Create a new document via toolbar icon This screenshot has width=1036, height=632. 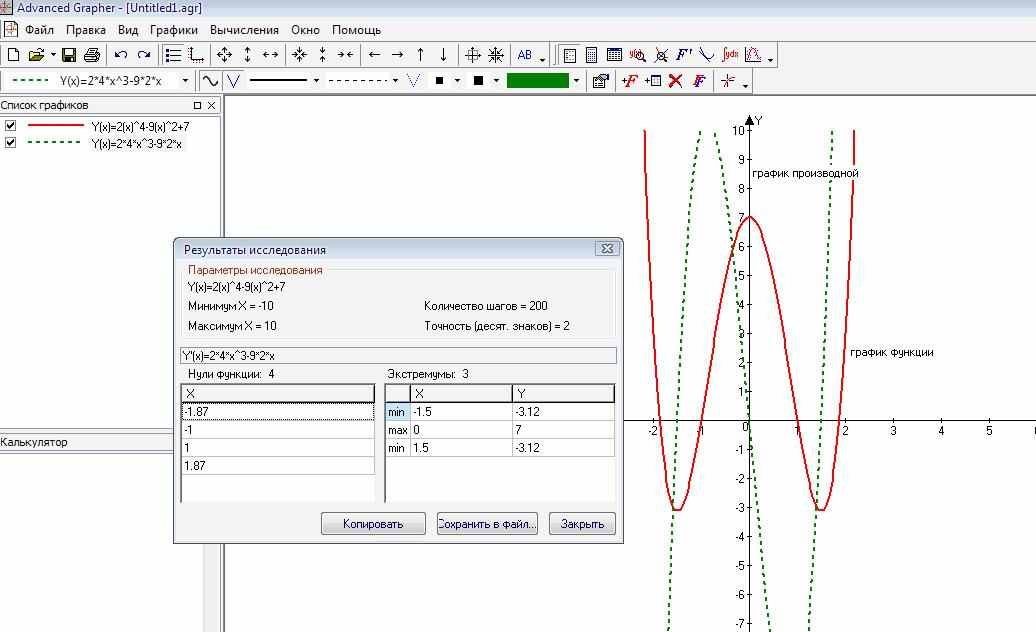pos(13,55)
